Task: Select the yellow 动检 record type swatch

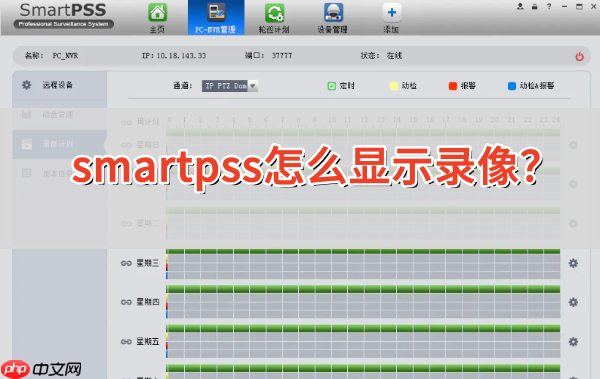Action: [x=394, y=86]
